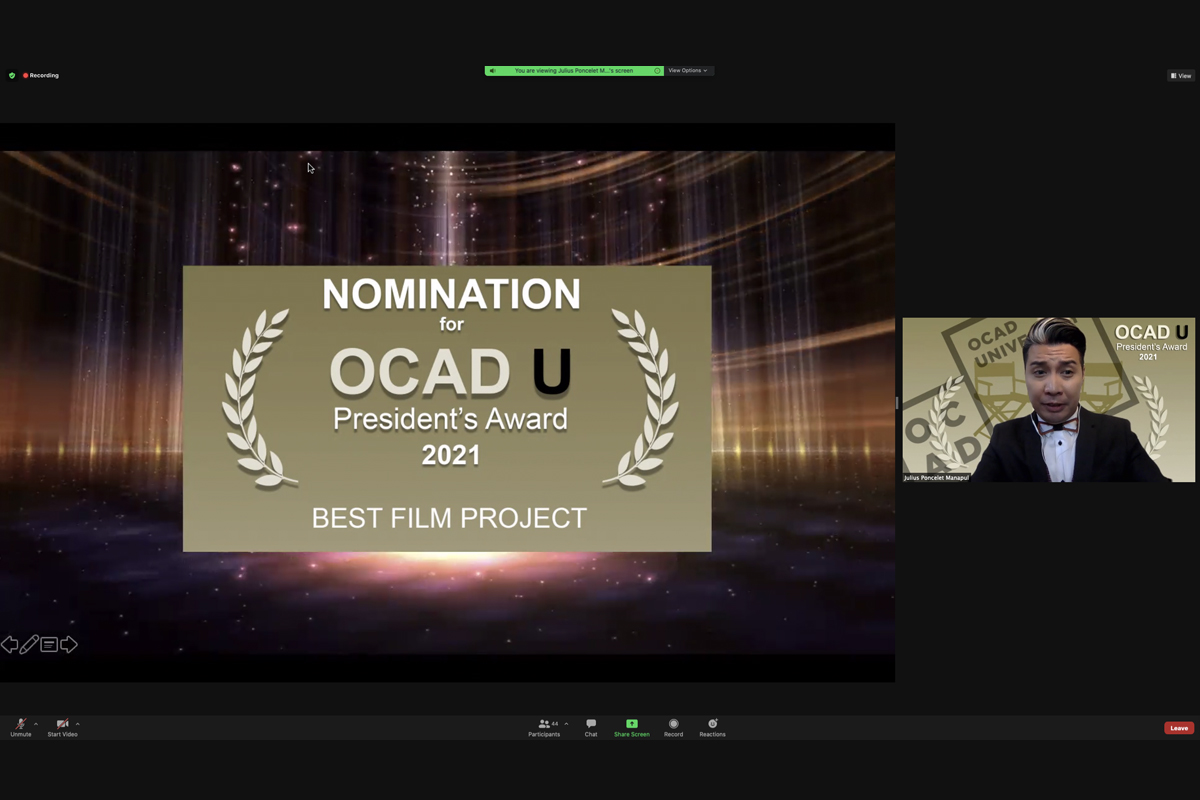Open audio options caret beside Unmute

click(36, 724)
